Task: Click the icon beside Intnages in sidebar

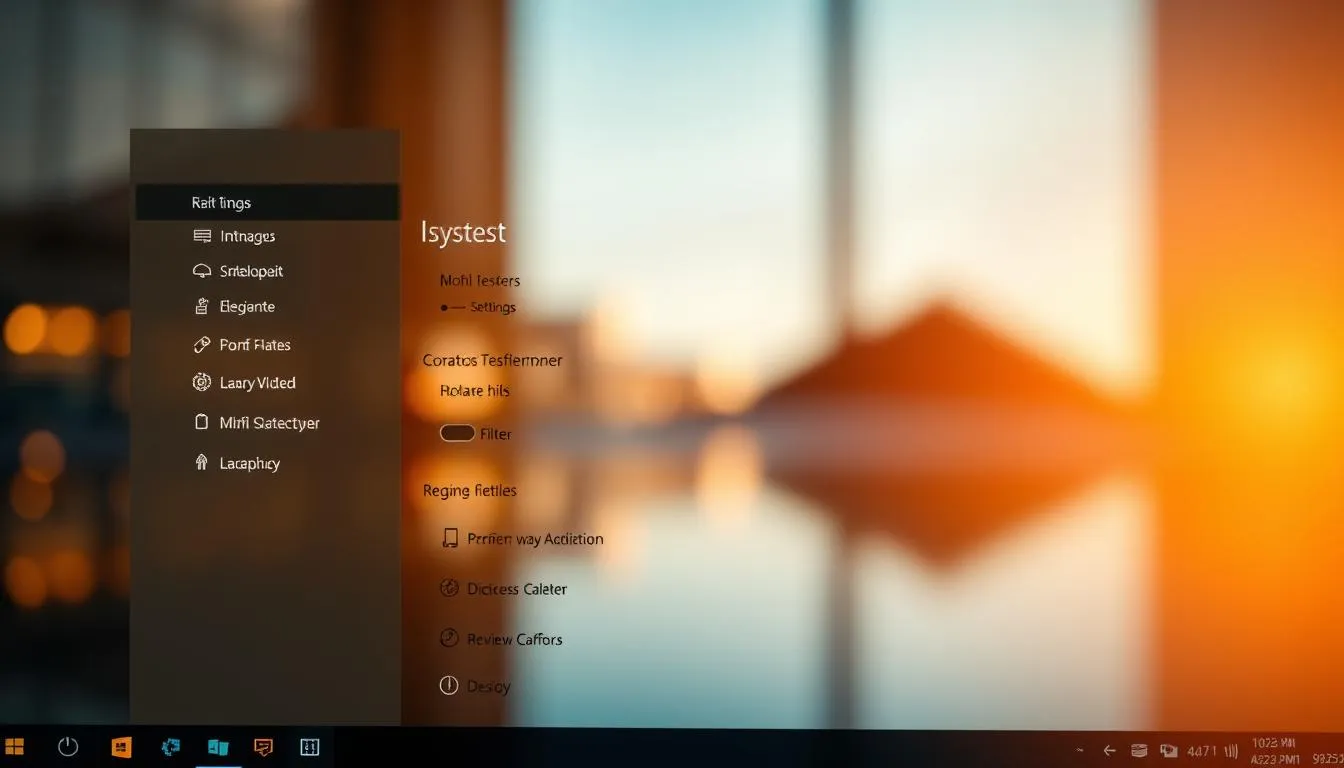Action: (x=202, y=237)
